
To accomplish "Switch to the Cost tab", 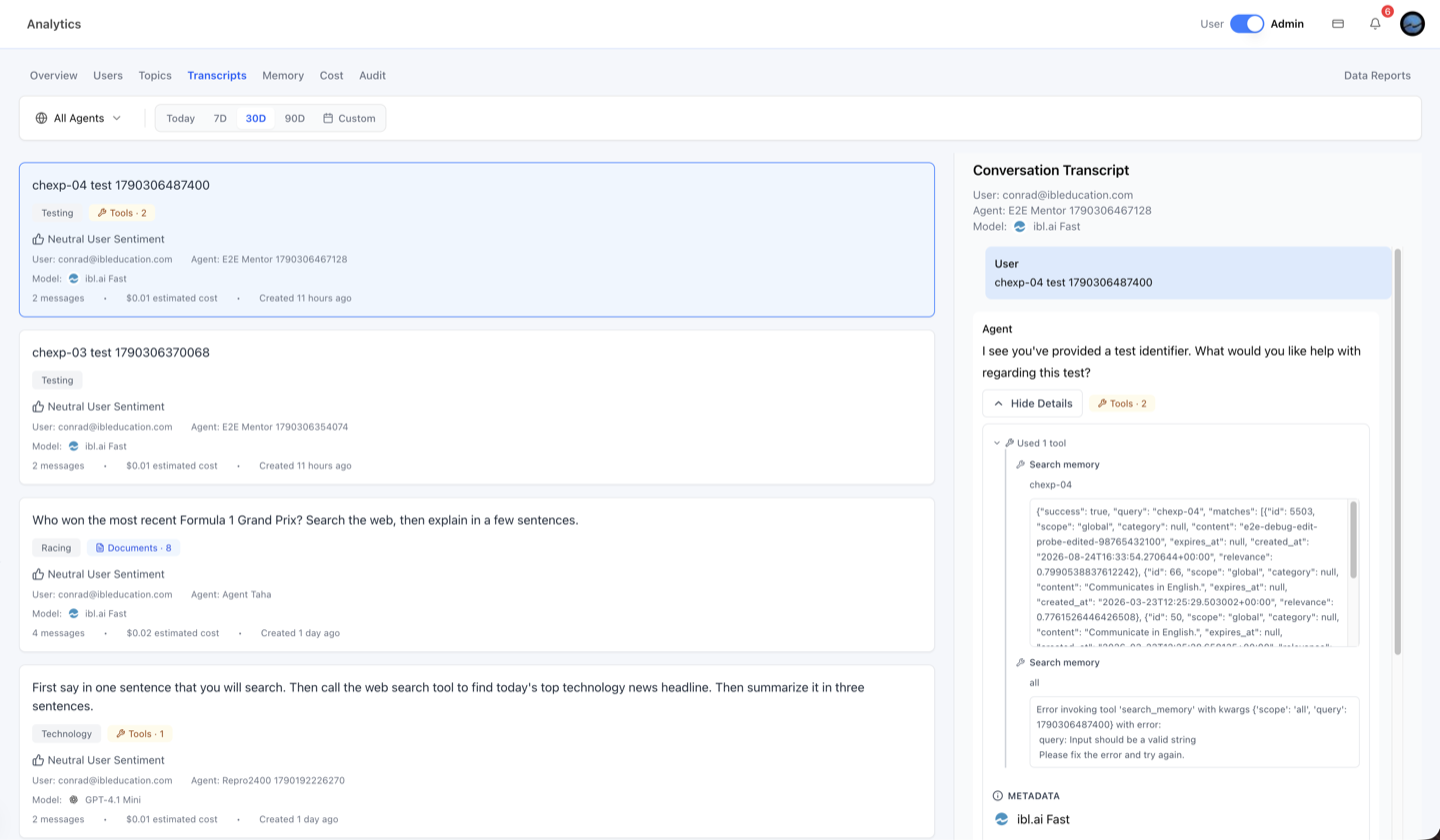I will tap(332, 76).
